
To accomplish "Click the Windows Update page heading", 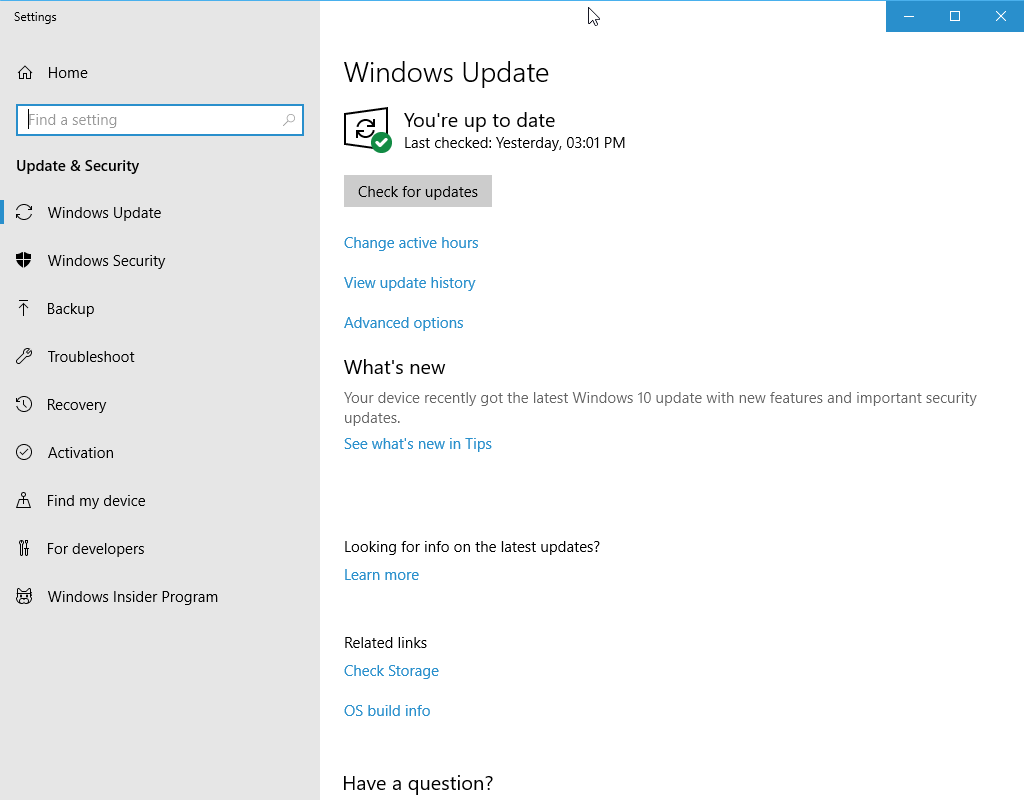I will 446,72.
